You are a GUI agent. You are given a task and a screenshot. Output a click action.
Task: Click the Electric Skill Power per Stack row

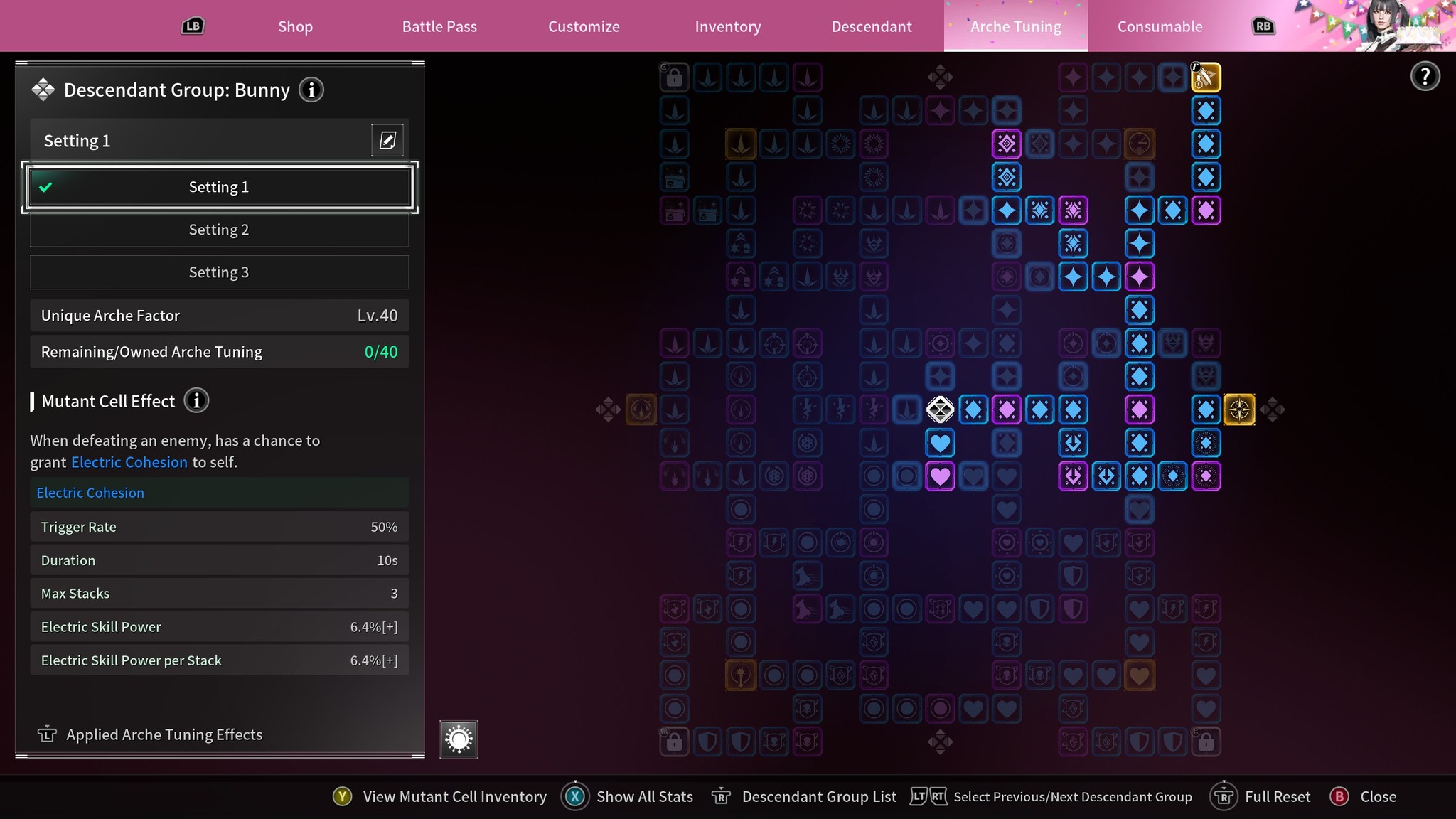coord(220,660)
